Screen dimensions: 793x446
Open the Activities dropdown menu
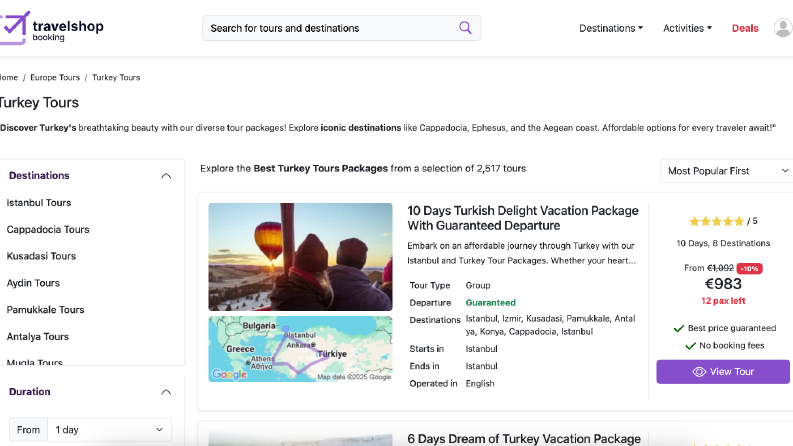pyautogui.click(x=687, y=28)
